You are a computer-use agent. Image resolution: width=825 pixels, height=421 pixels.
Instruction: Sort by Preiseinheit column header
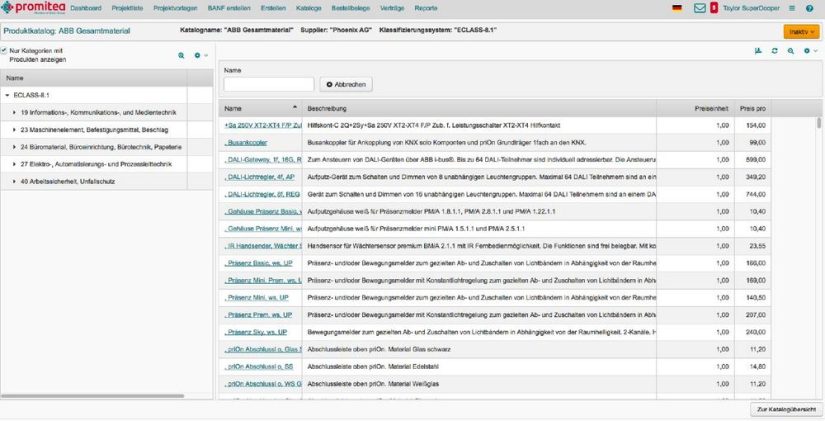coord(696,108)
